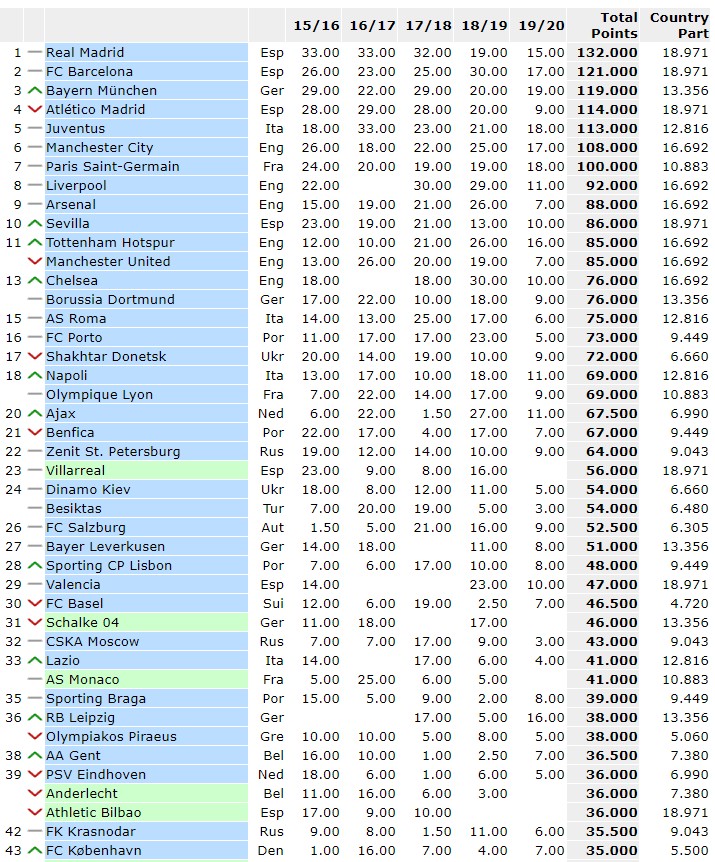Viewport: 715px width, 862px height.
Task: Click the green up arrow beside AA Gent
Action: click(35, 756)
